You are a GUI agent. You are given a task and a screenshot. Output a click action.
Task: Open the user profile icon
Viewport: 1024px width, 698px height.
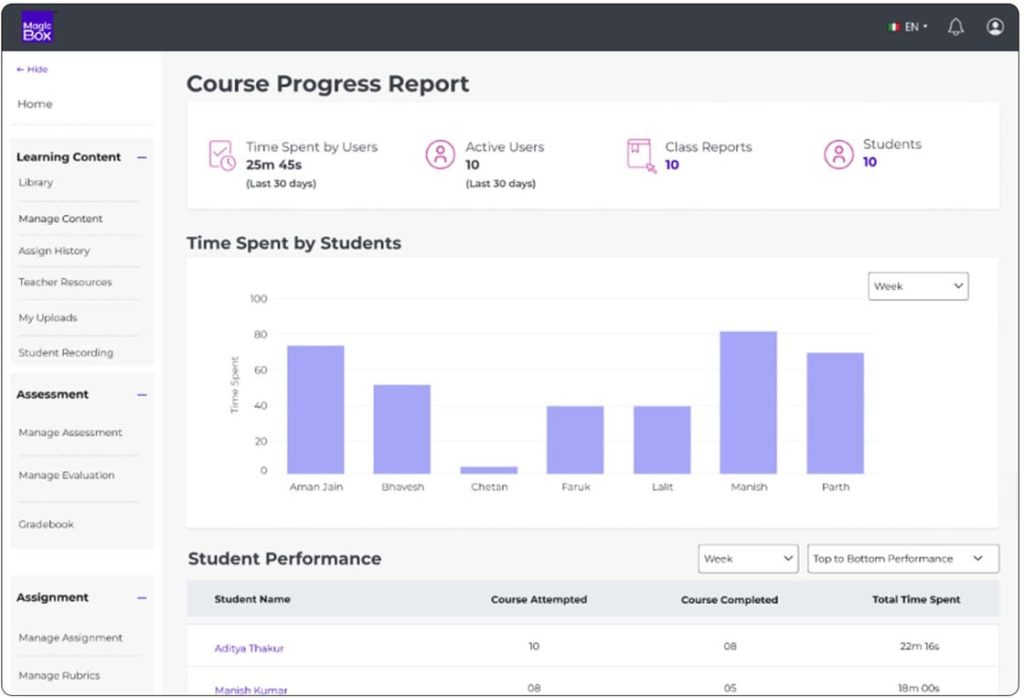pyautogui.click(x=994, y=27)
